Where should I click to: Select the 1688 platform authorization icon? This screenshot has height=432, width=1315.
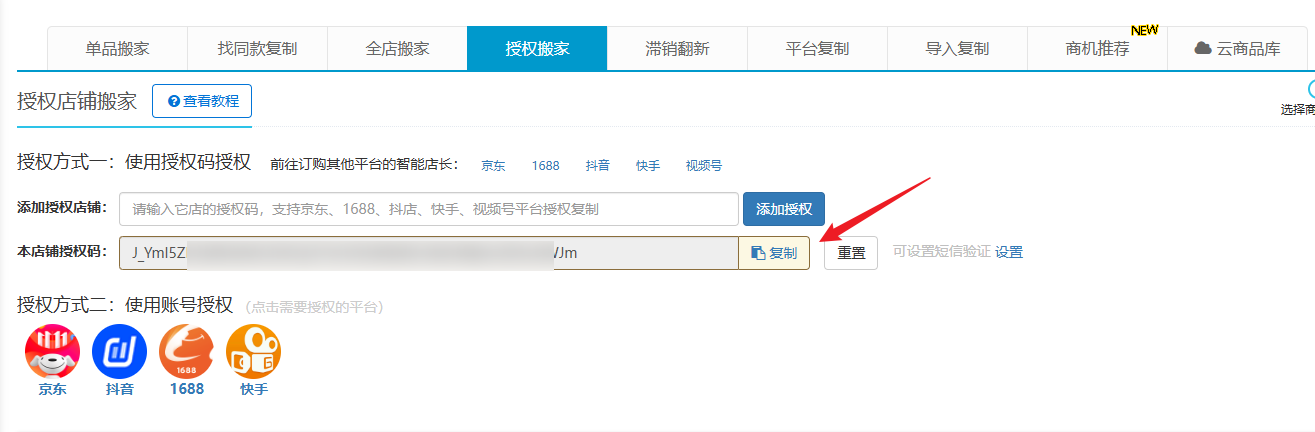point(186,351)
